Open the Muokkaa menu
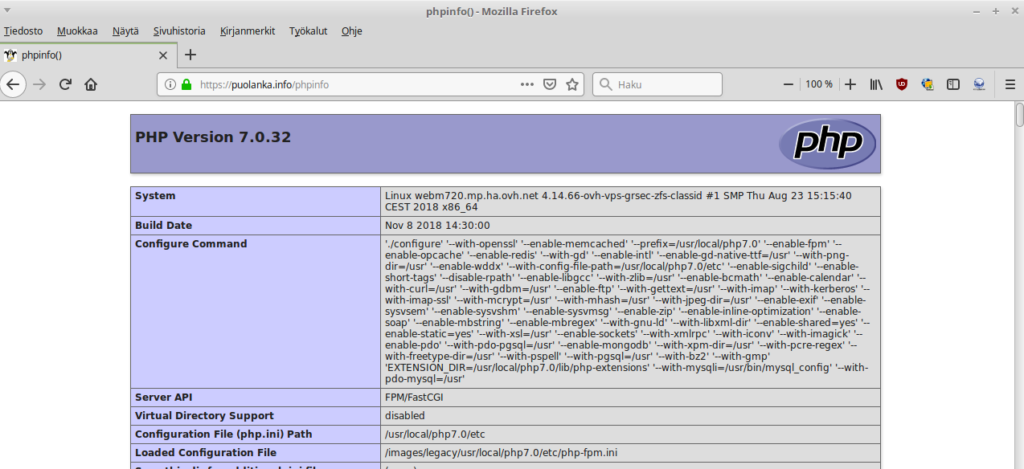The image size is (1024, 469). click(77, 31)
